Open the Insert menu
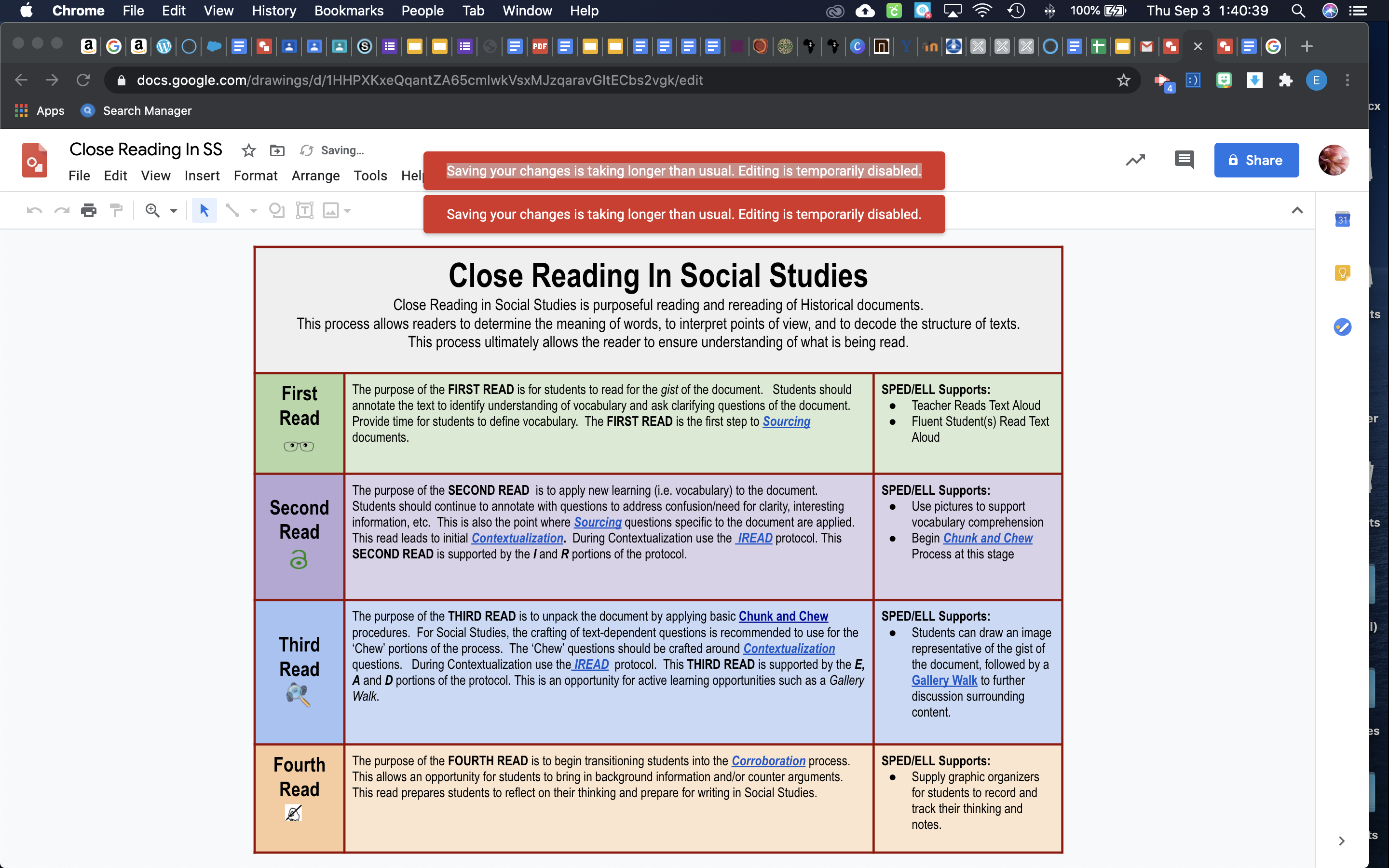 [202, 176]
